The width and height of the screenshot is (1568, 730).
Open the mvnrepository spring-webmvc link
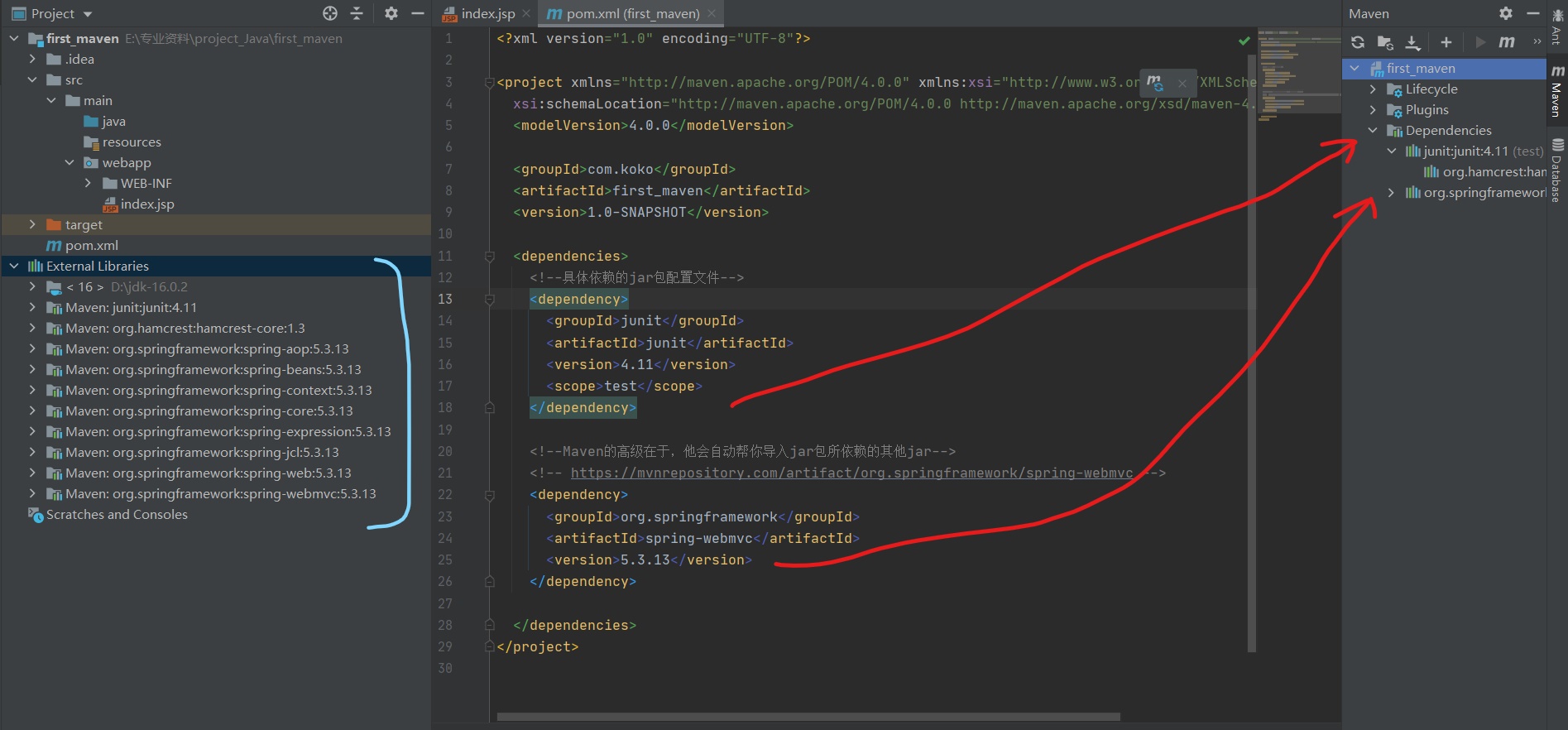tap(851, 473)
